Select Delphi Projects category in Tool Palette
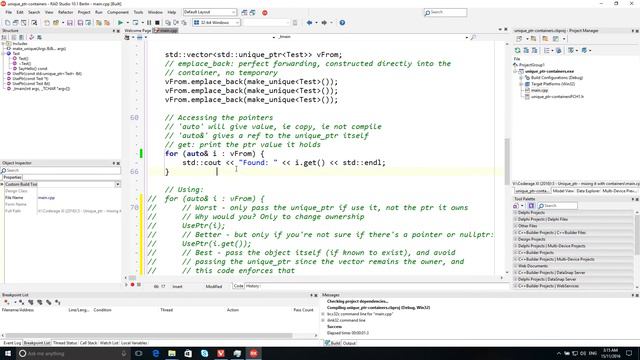The height and width of the screenshot is (360, 640). point(573,213)
